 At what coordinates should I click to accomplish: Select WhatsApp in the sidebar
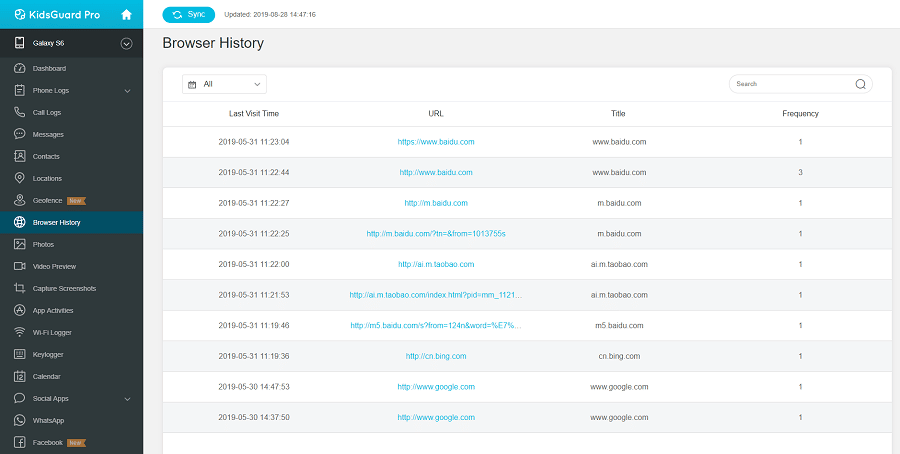[48, 420]
